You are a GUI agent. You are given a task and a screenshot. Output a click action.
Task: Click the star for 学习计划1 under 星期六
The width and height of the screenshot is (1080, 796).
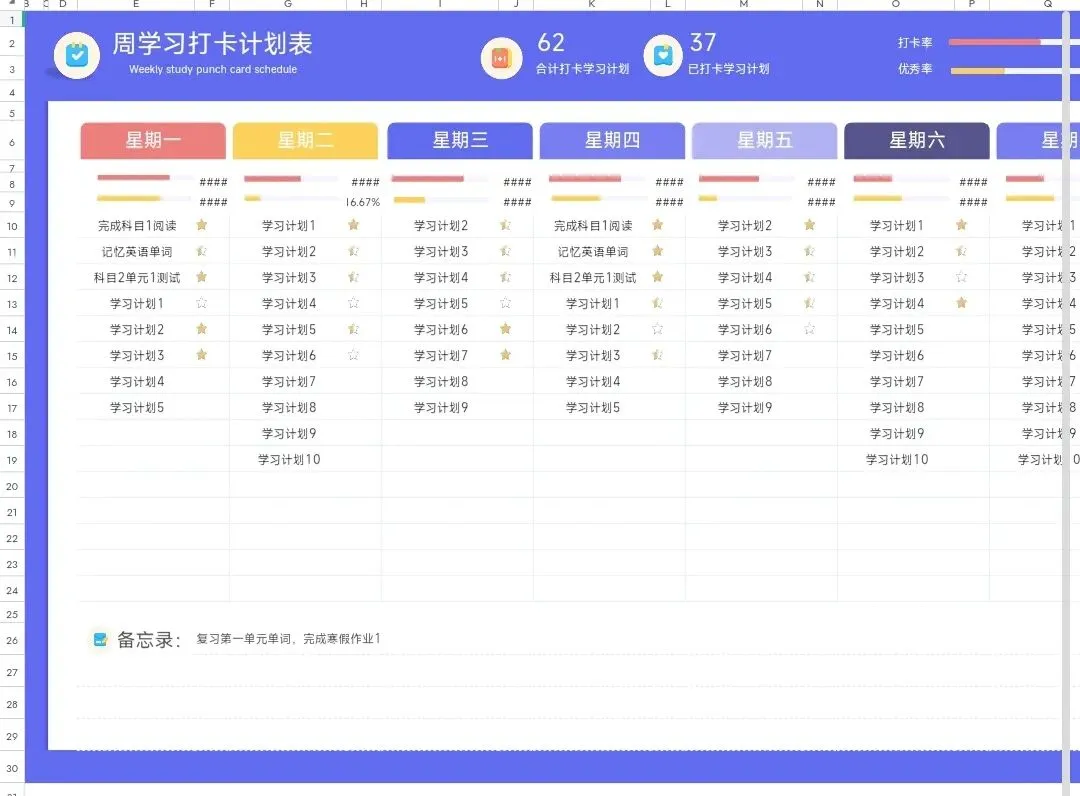962,225
